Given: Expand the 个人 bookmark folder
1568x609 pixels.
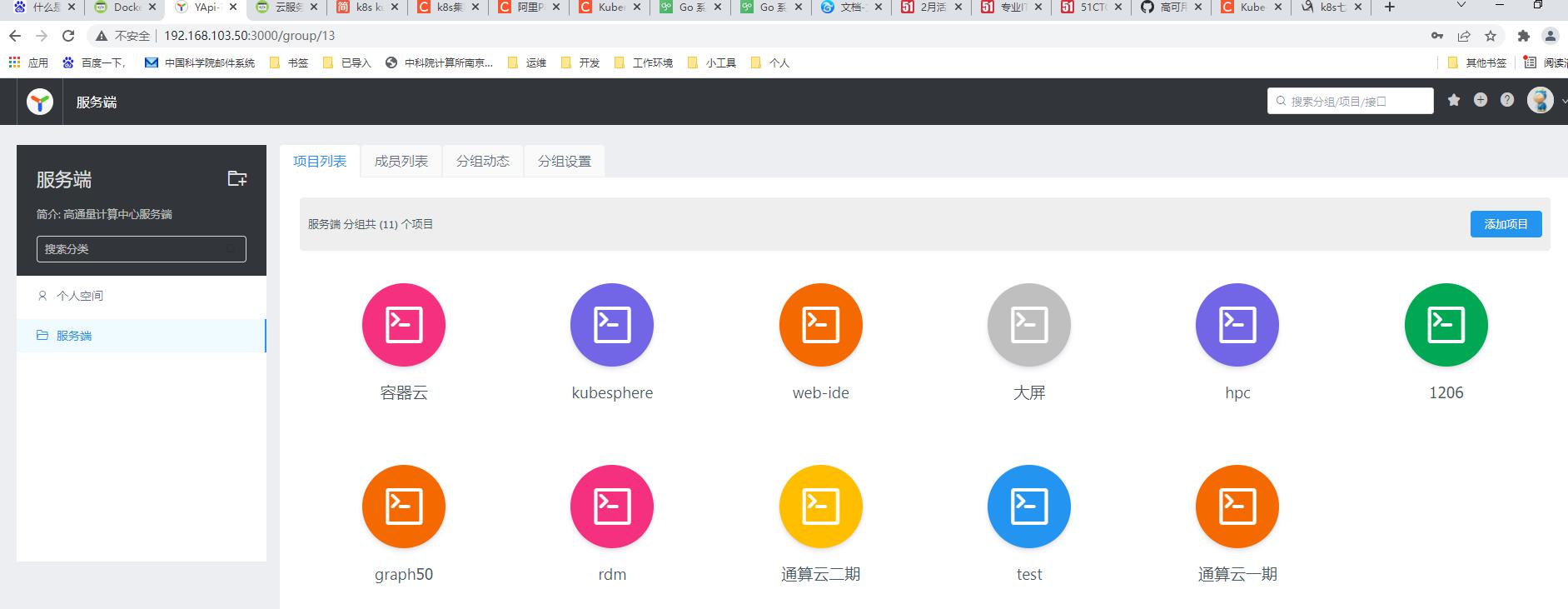Looking at the screenshot, I should (770, 62).
